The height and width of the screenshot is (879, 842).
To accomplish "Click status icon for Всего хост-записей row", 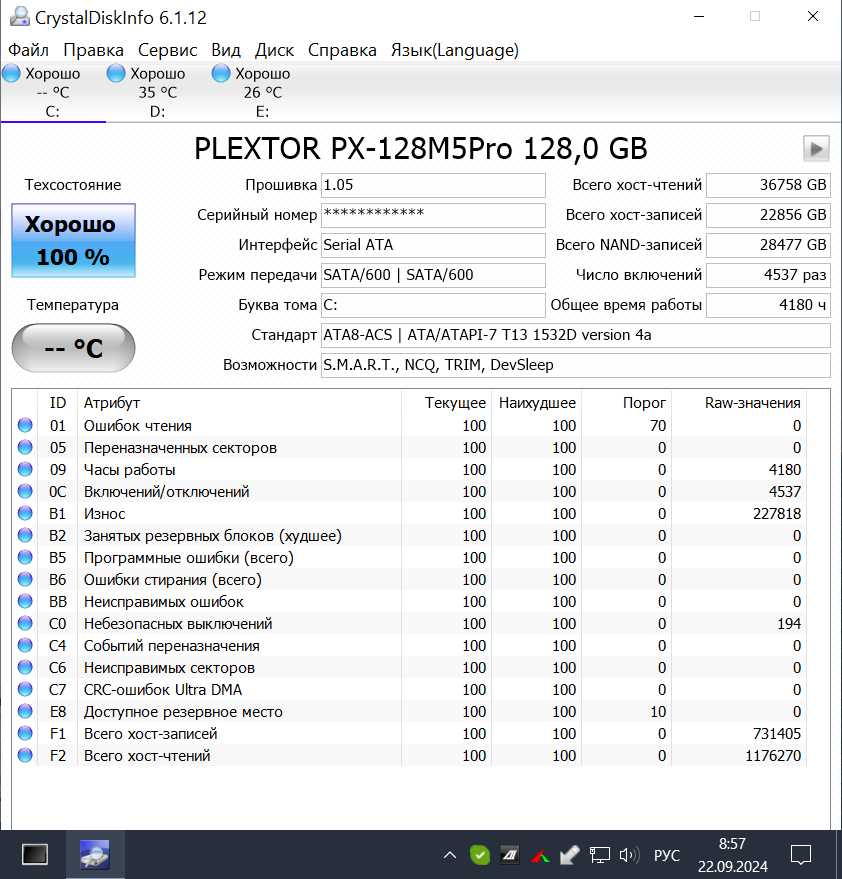I will 25,733.
